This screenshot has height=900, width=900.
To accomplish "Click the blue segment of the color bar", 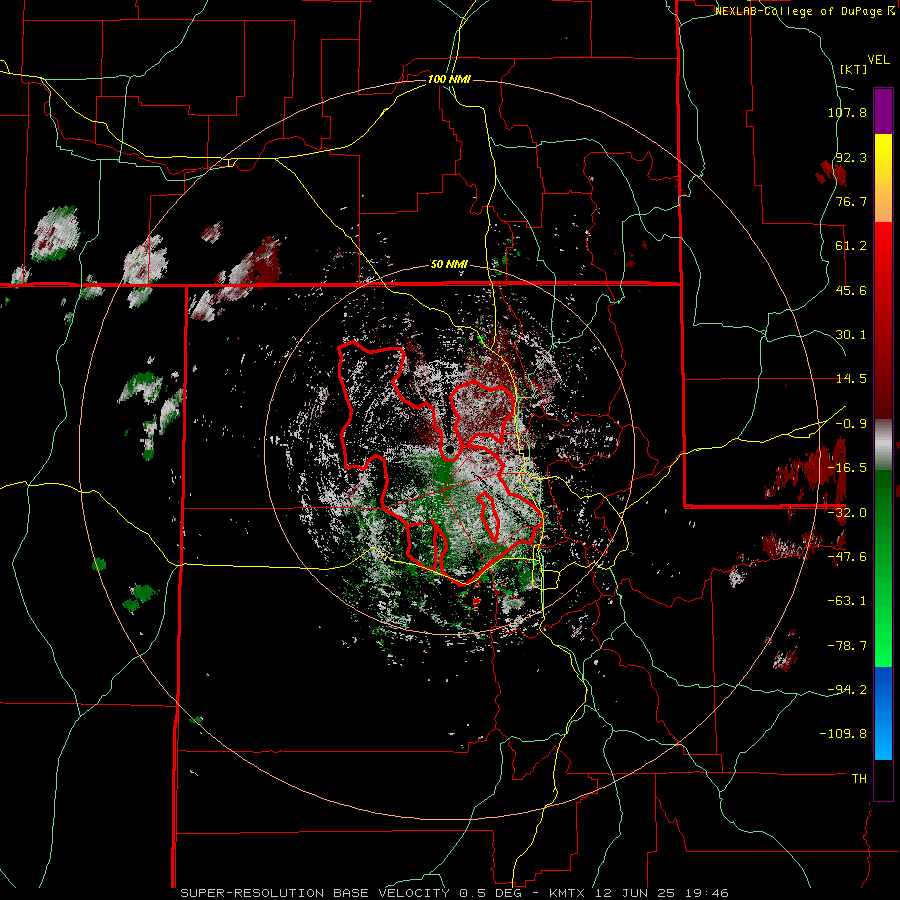I will click(x=883, y=713).
